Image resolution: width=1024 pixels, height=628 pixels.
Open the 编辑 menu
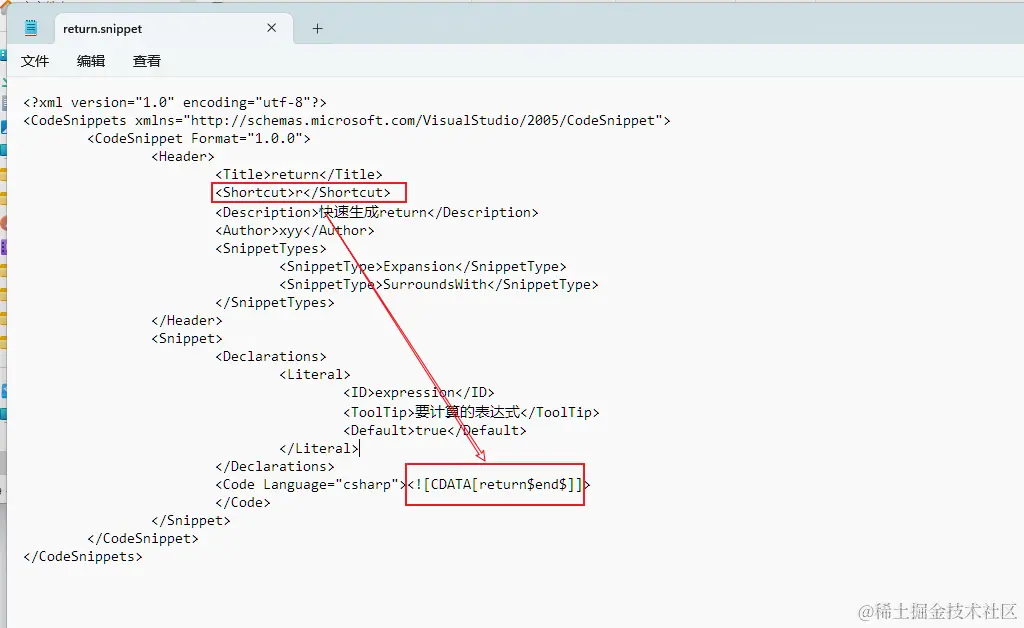point(91,61)
